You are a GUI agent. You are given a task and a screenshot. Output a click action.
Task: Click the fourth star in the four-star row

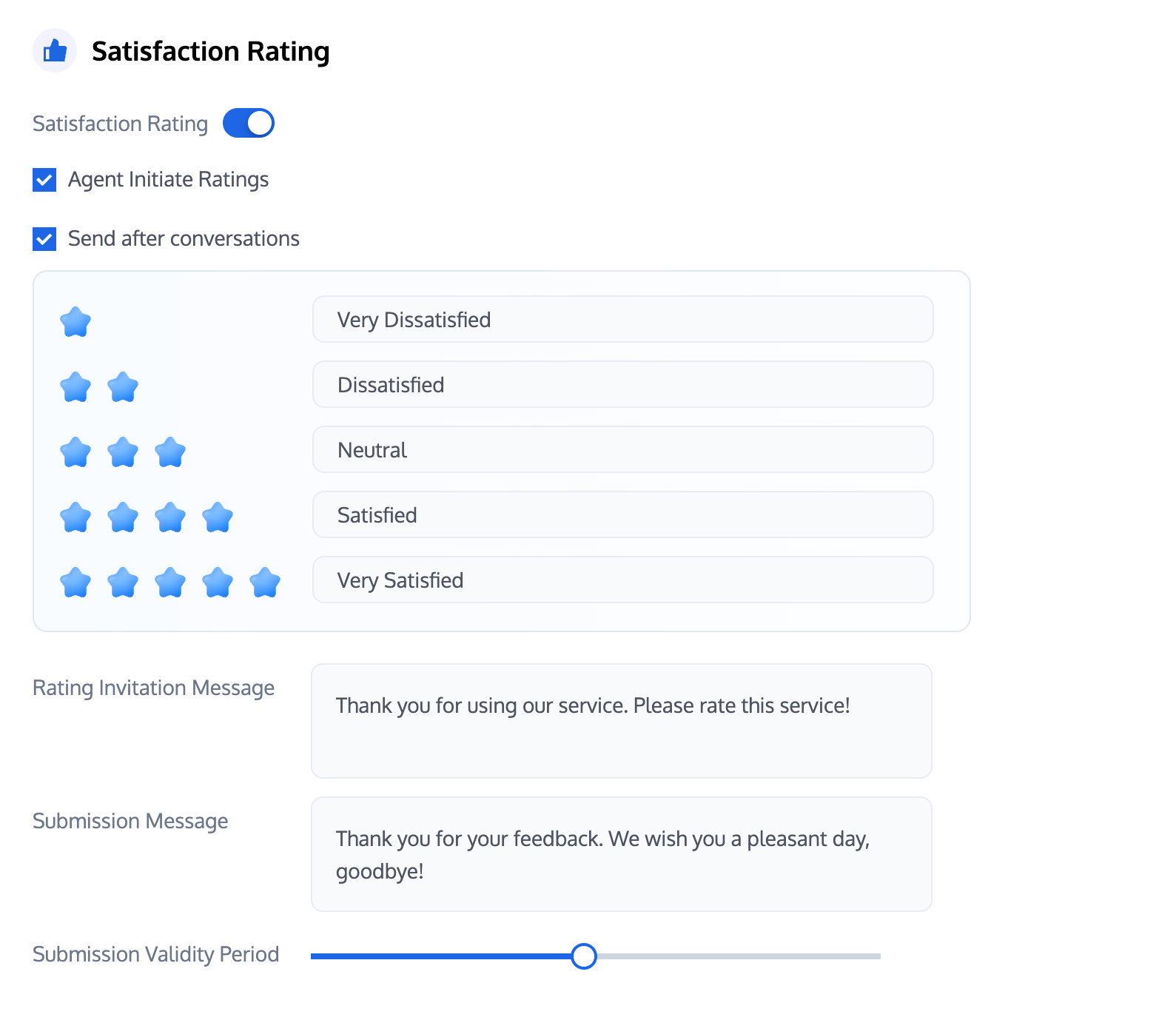point(218,517)
